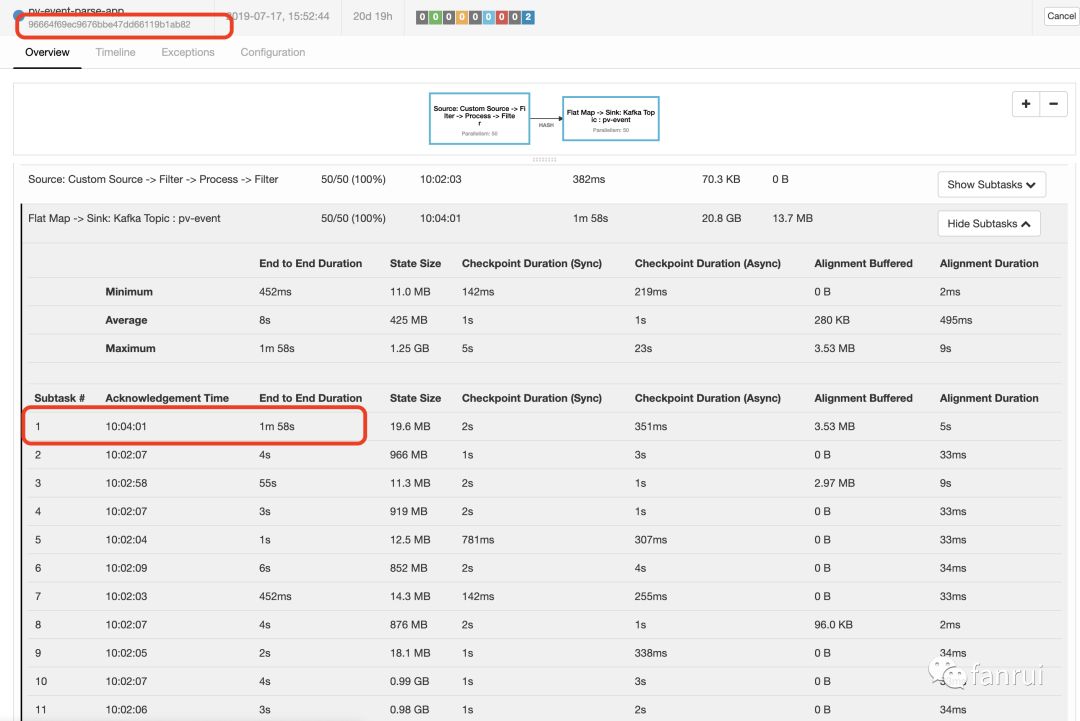Collapse subtasks for Flat Map Kafka sink

point(988,224)
